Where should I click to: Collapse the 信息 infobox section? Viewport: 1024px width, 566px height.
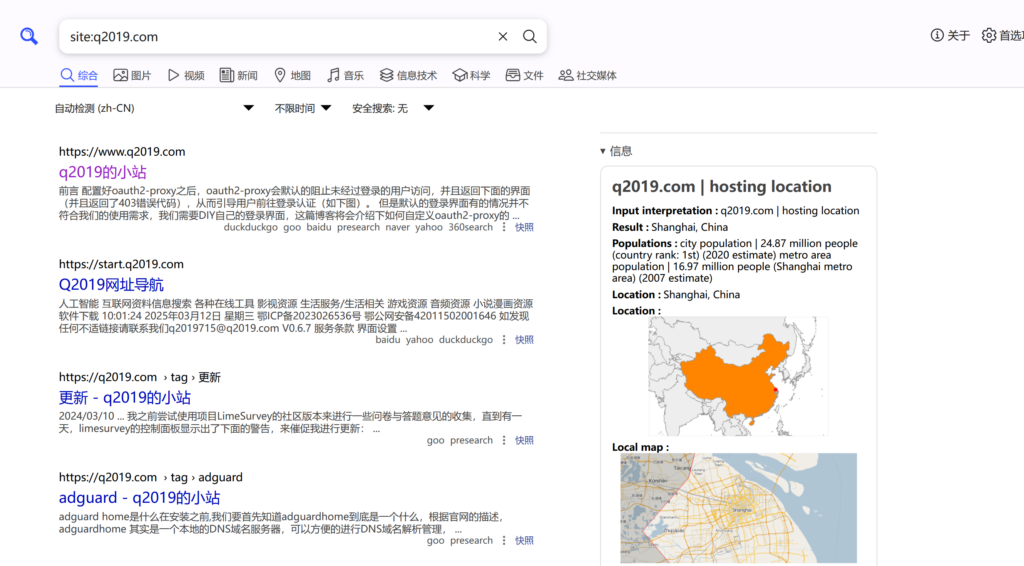click(616, 151)
